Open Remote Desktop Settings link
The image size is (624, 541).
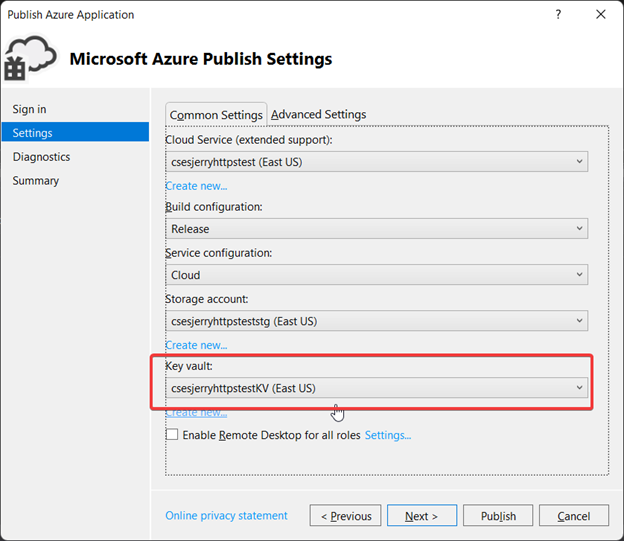(388, 435)
